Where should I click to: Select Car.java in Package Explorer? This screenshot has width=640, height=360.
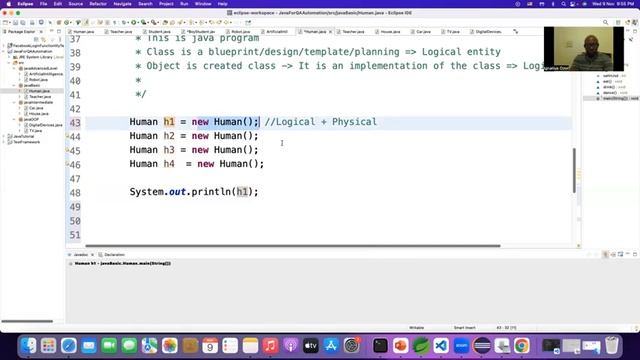pyautogui.click(x=36, y=108)
